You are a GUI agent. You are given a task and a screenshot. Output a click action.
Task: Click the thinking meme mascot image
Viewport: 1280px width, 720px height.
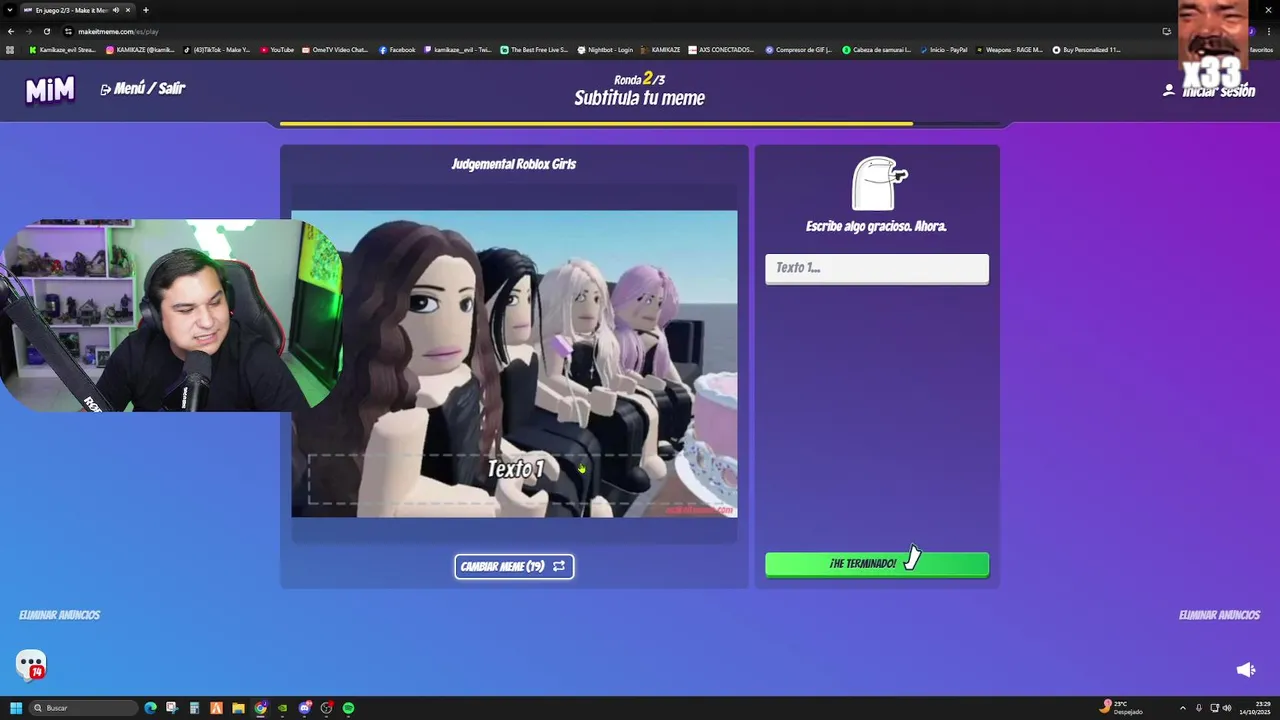pos(877,183)
